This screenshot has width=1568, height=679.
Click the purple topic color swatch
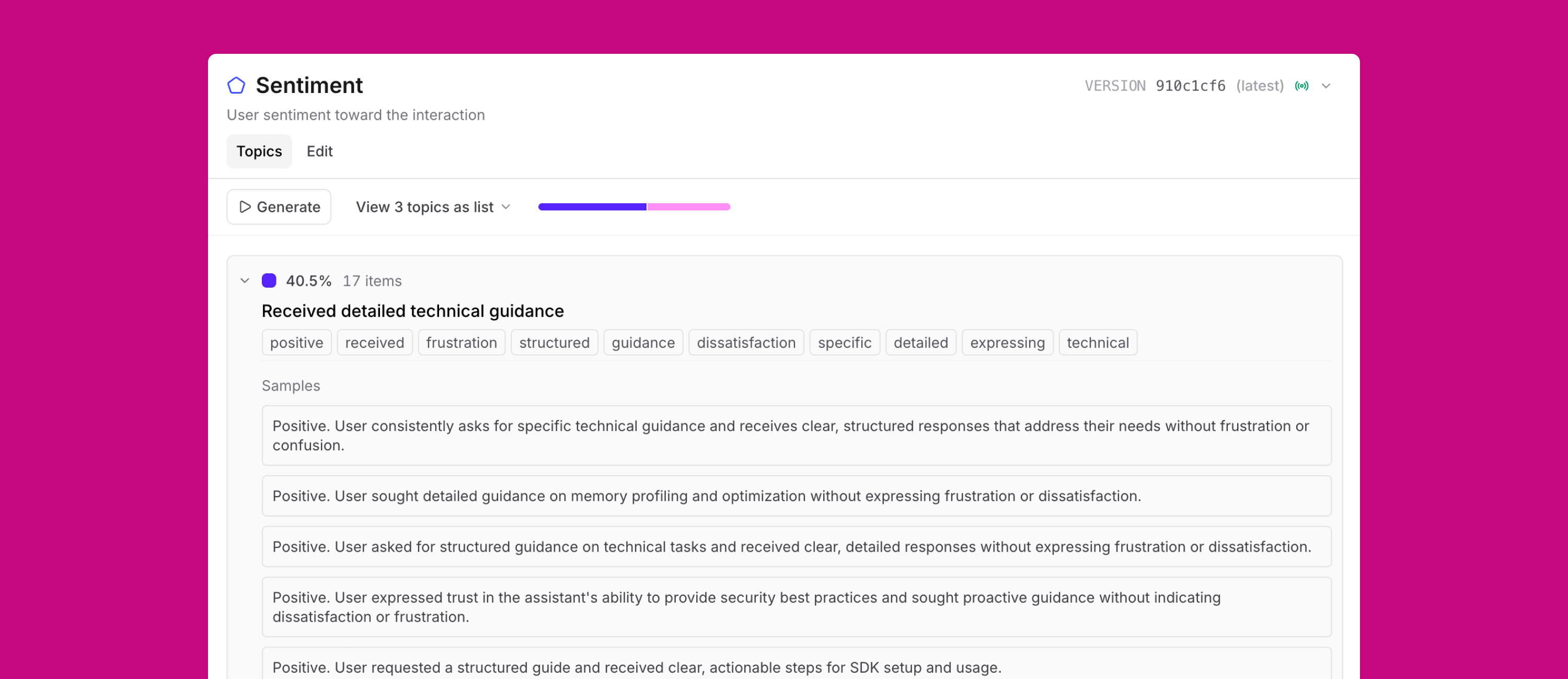pos(269,280)
